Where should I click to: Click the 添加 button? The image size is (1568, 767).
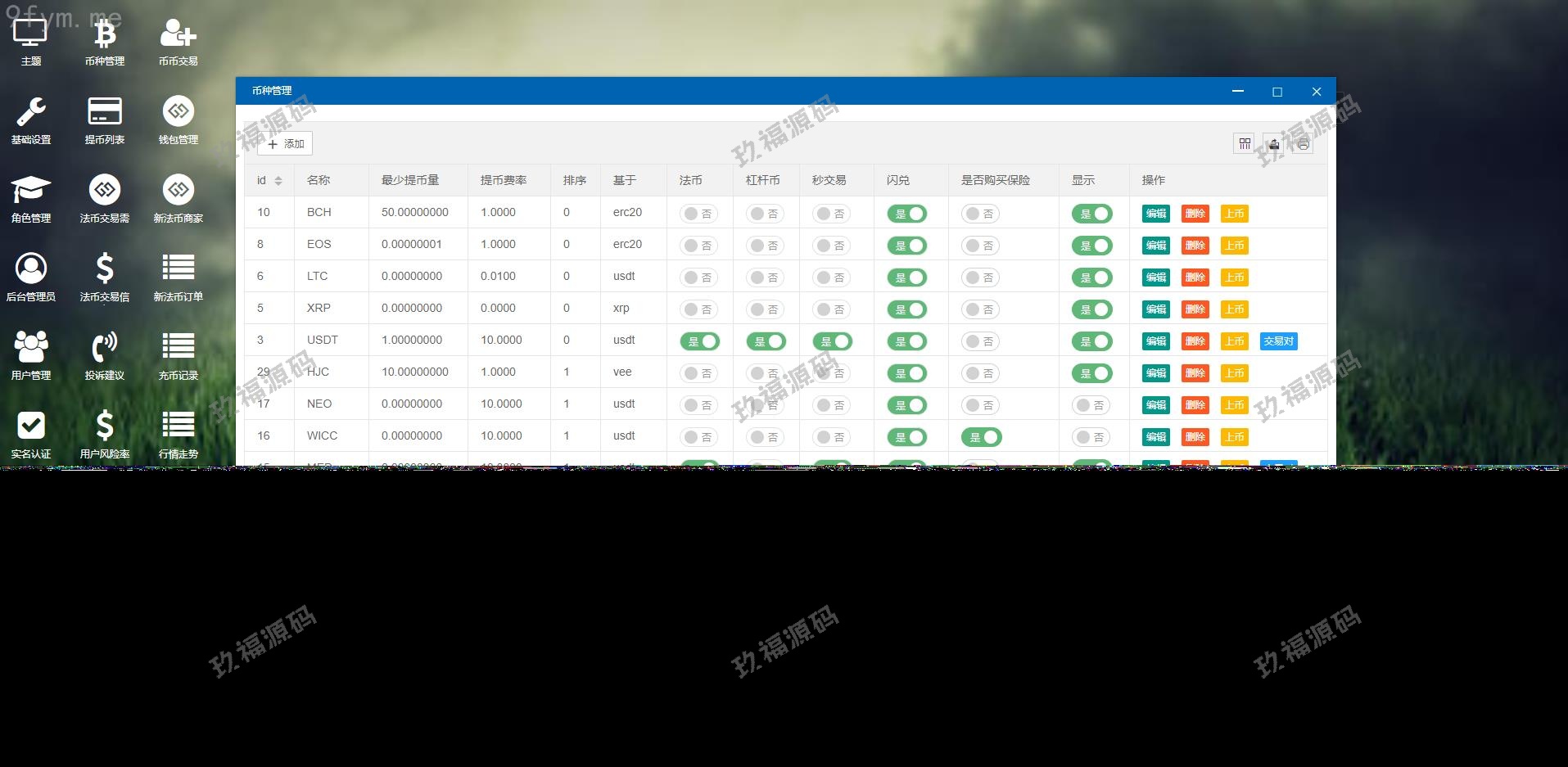(286, 144)
